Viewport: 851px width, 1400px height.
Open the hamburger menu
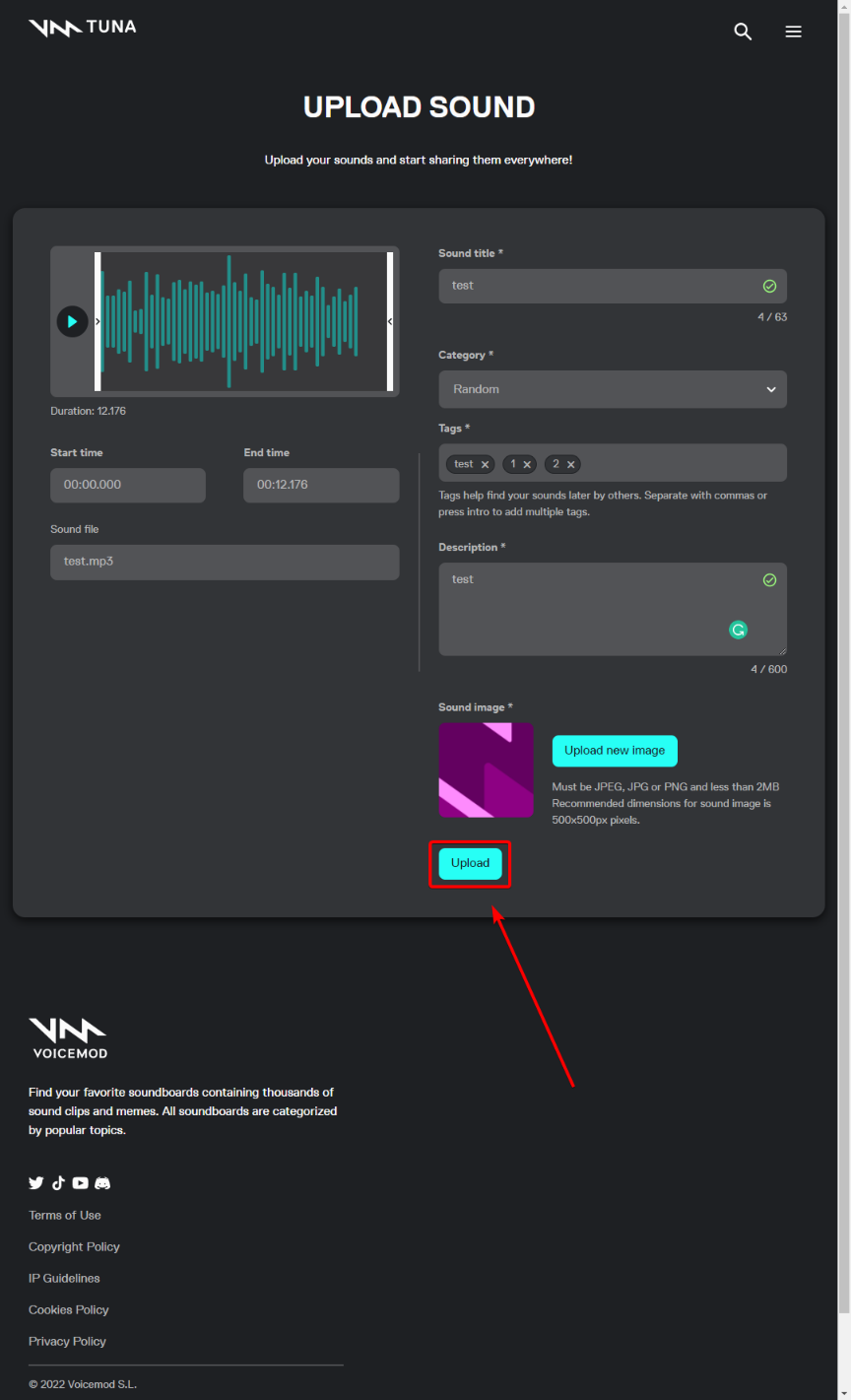click(x=794, y=31)
